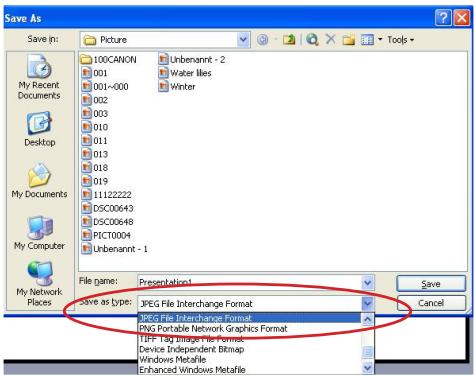Open My Documents shortcut
475x376 pixels.
39,180
